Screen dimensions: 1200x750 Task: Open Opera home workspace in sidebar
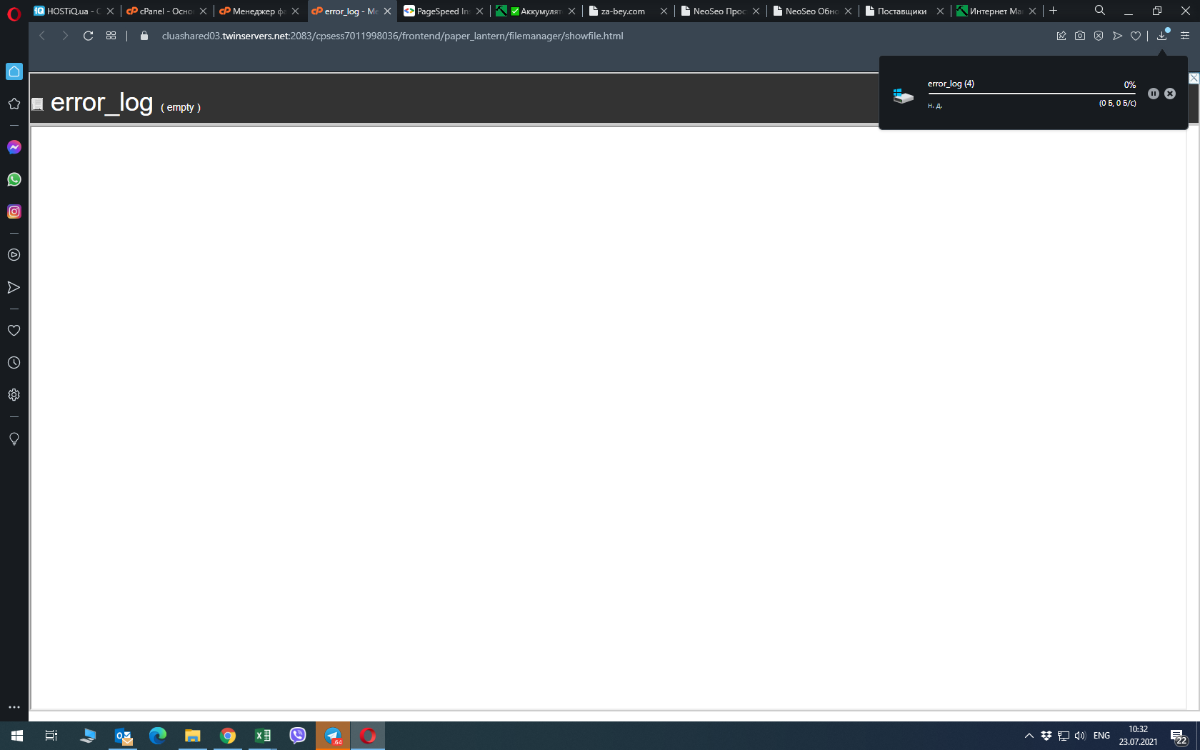coord(14,72)
